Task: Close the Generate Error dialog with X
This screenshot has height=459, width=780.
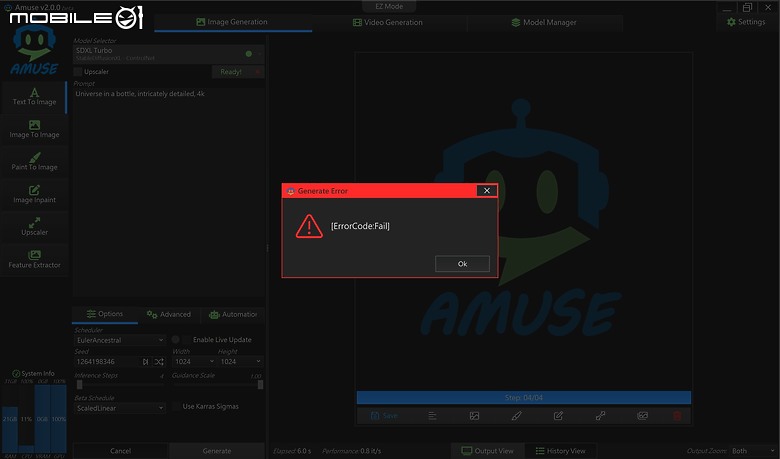Action: [487, 190]
